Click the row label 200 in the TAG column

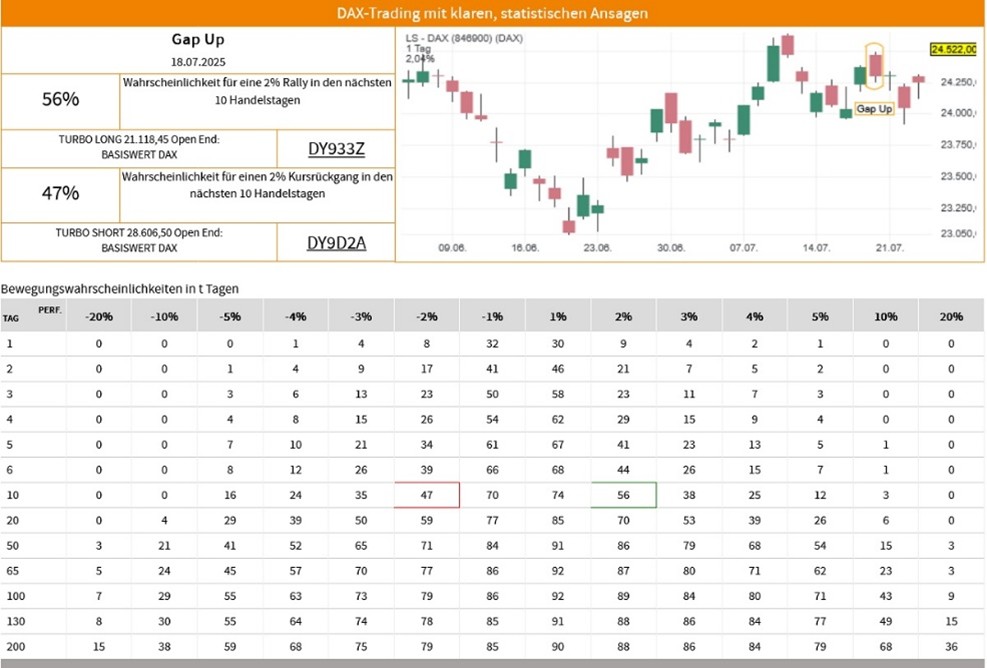(16, 647)
